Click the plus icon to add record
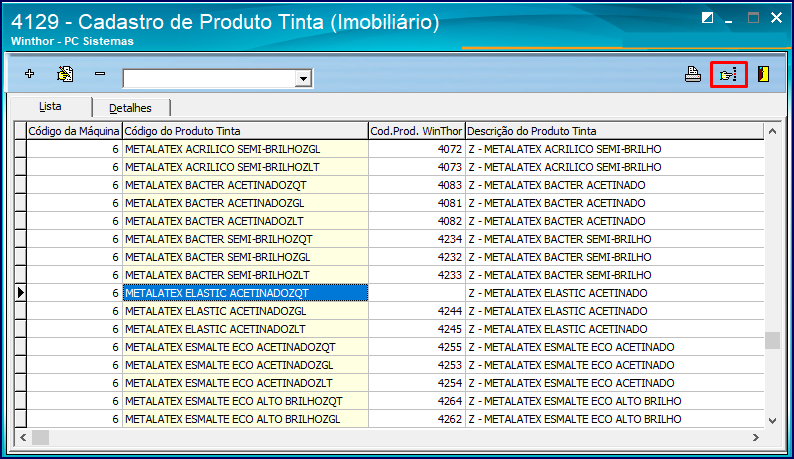The height and width of the screenshot is (459, 794). tap(29, 74)
